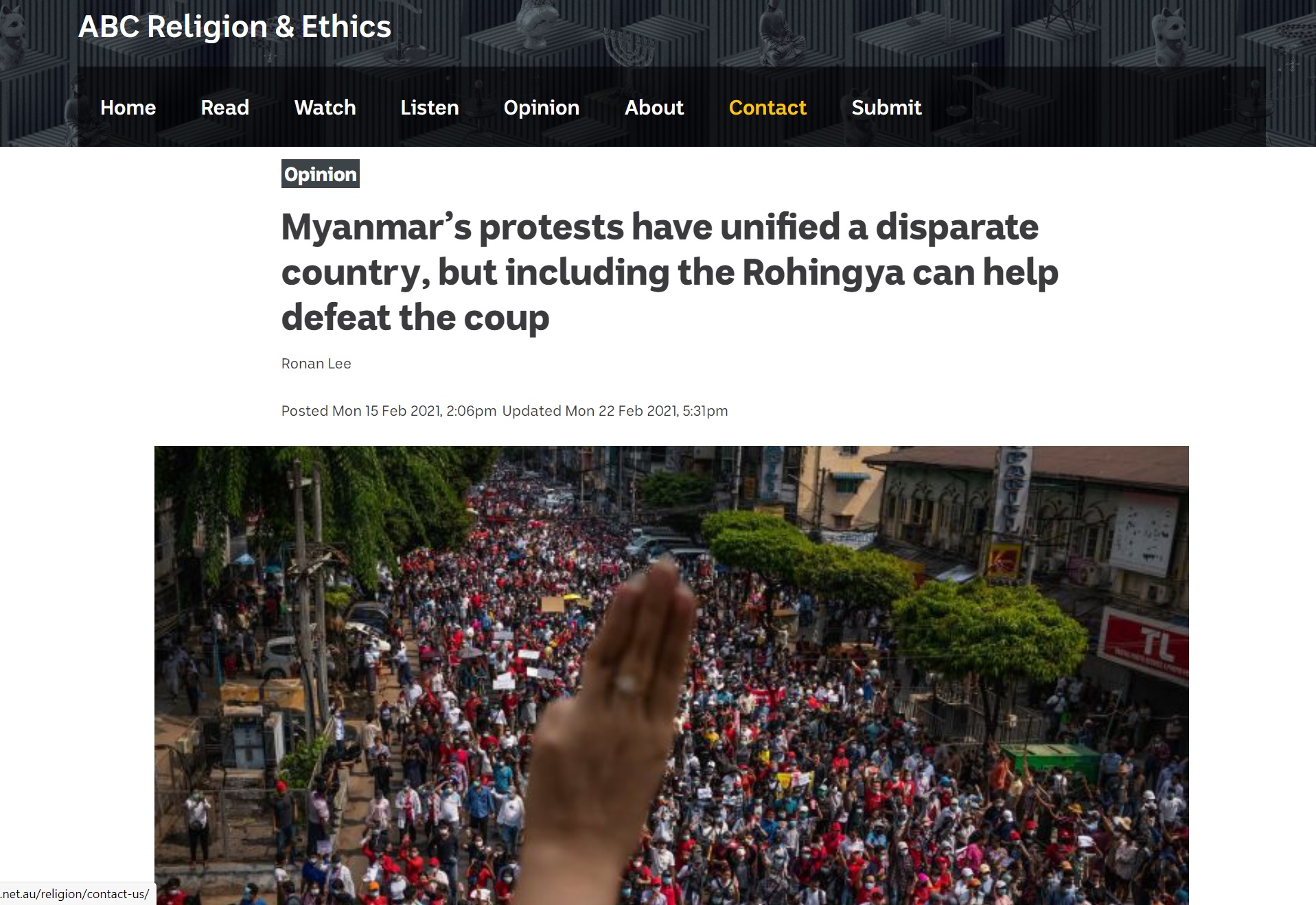Click the seated statue figure in header banner
1316x905 pixels.
[781, 32]
